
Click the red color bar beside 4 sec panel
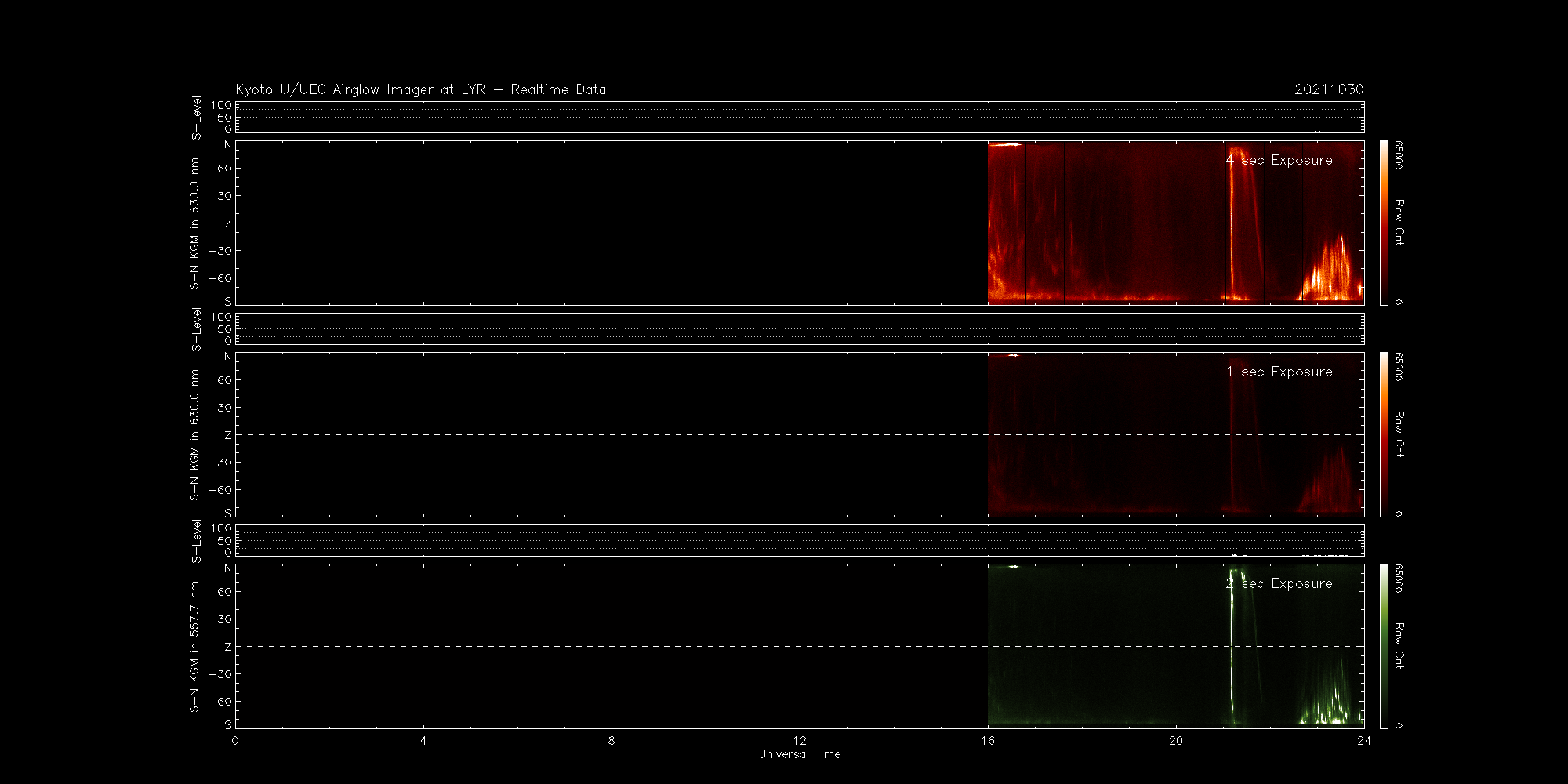pyautogui.click(x=1384, y=223)
